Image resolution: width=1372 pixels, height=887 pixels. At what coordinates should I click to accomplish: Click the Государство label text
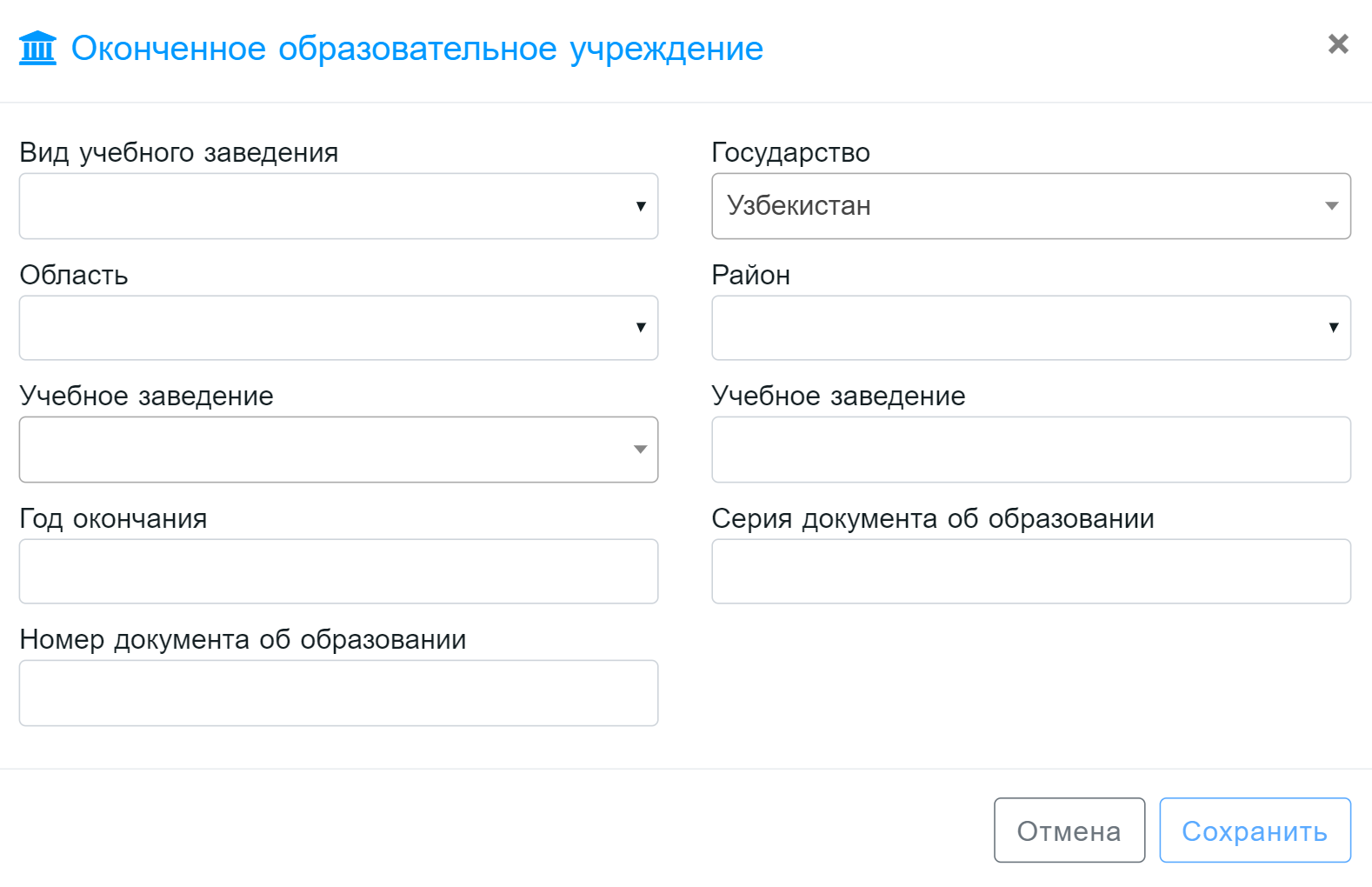(x=790, y=152)
